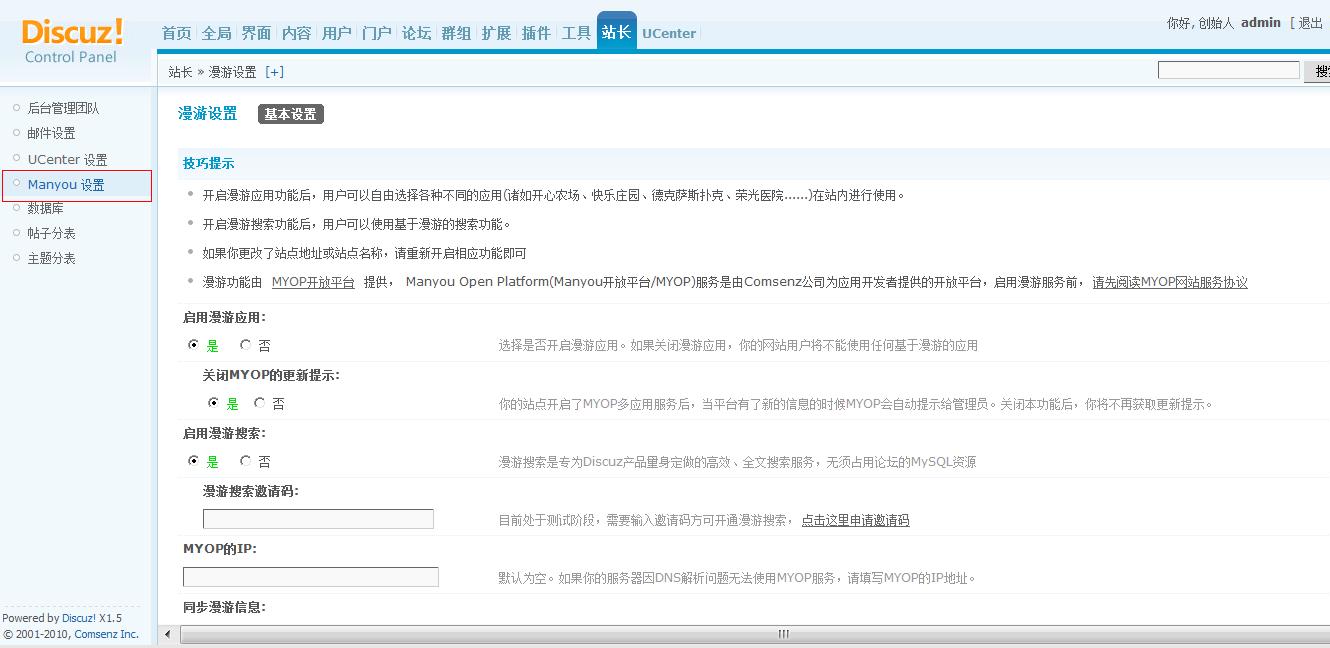Focus the top-right search box
The image size is (1330, 648).
1229,70
